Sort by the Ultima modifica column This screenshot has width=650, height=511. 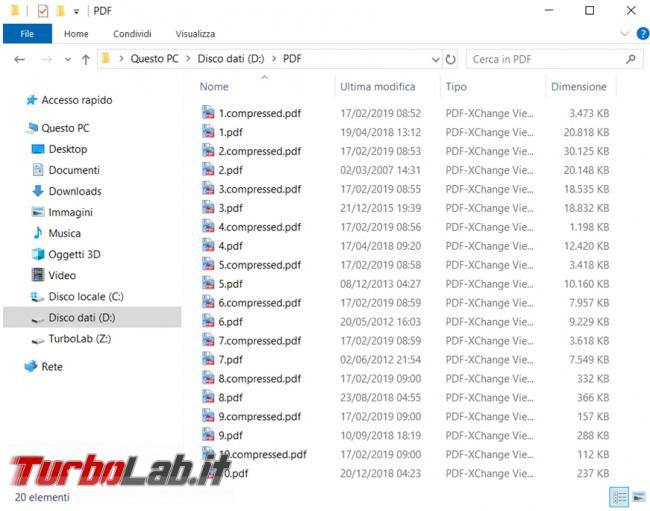tap(378, 87)
